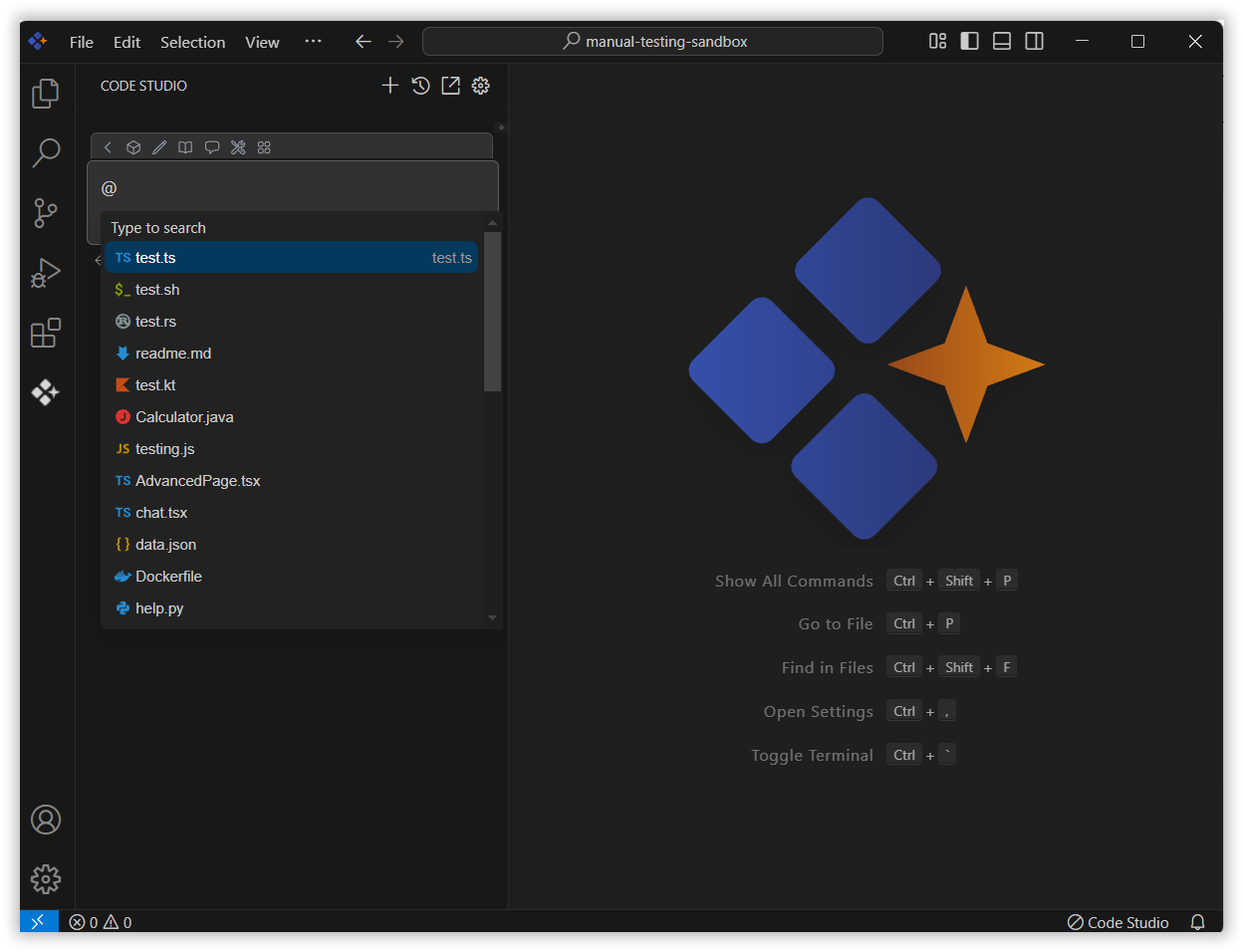
Task: Open the View menu
Action: [262, 42]
